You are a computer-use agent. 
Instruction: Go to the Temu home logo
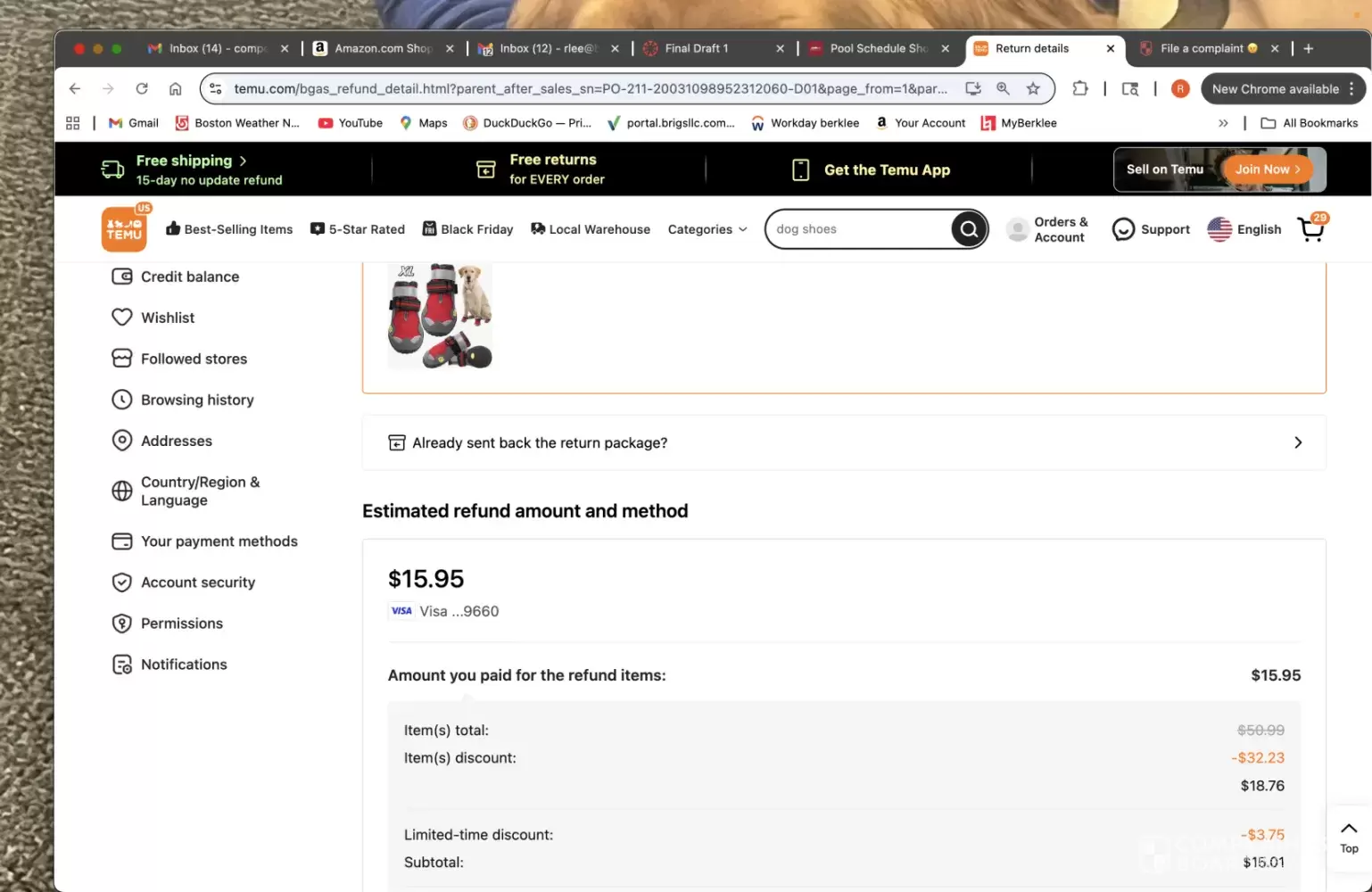point(124,230)
